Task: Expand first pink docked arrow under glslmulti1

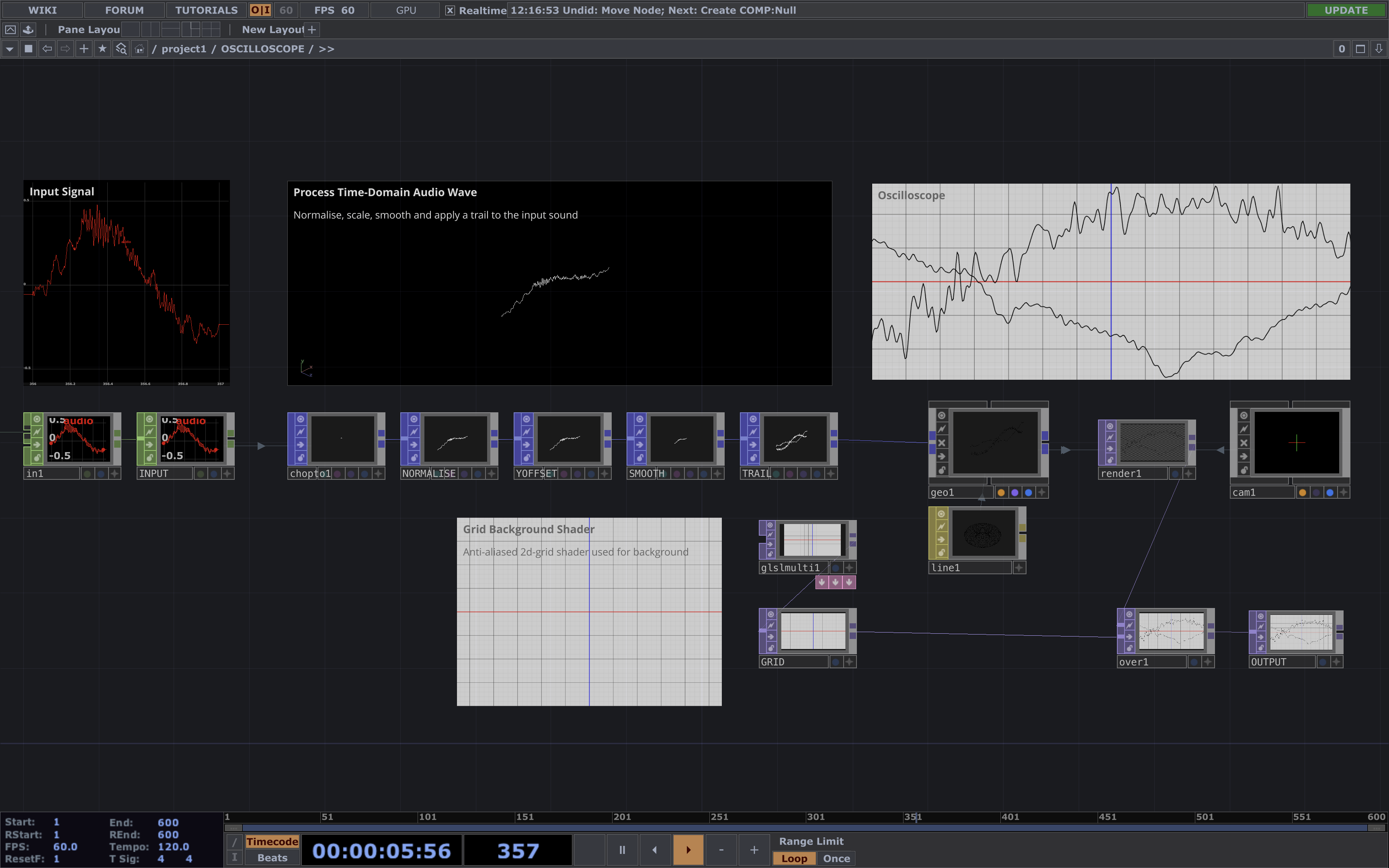Action: click(822, 582)
